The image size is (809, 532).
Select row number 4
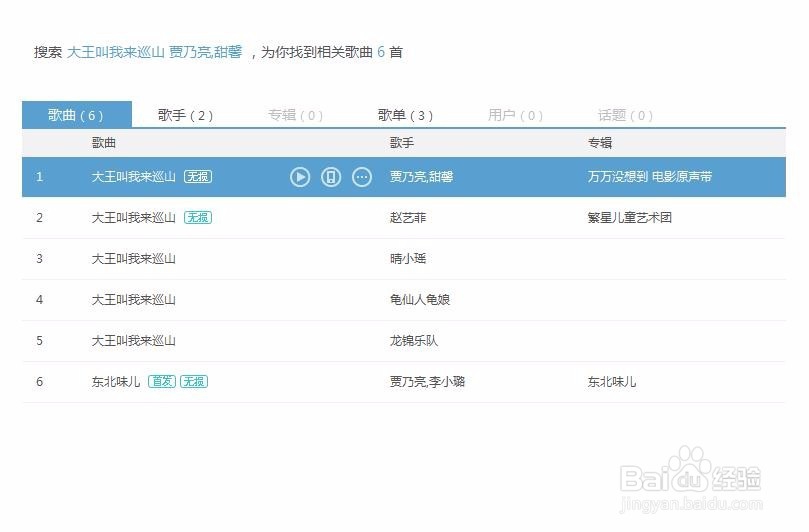click(x=39, y=300)
